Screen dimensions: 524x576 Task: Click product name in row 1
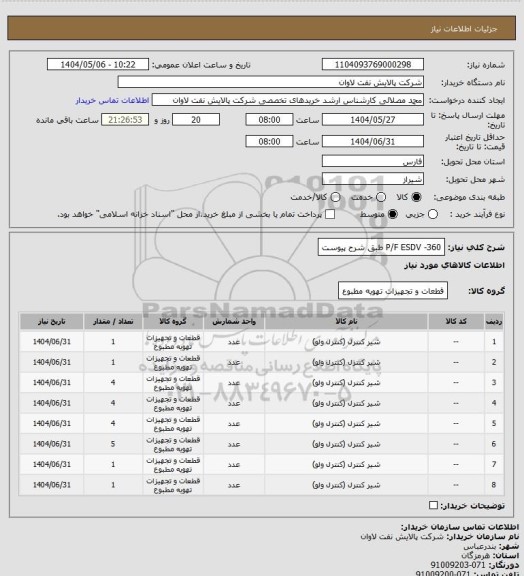(x=346, y=342)
